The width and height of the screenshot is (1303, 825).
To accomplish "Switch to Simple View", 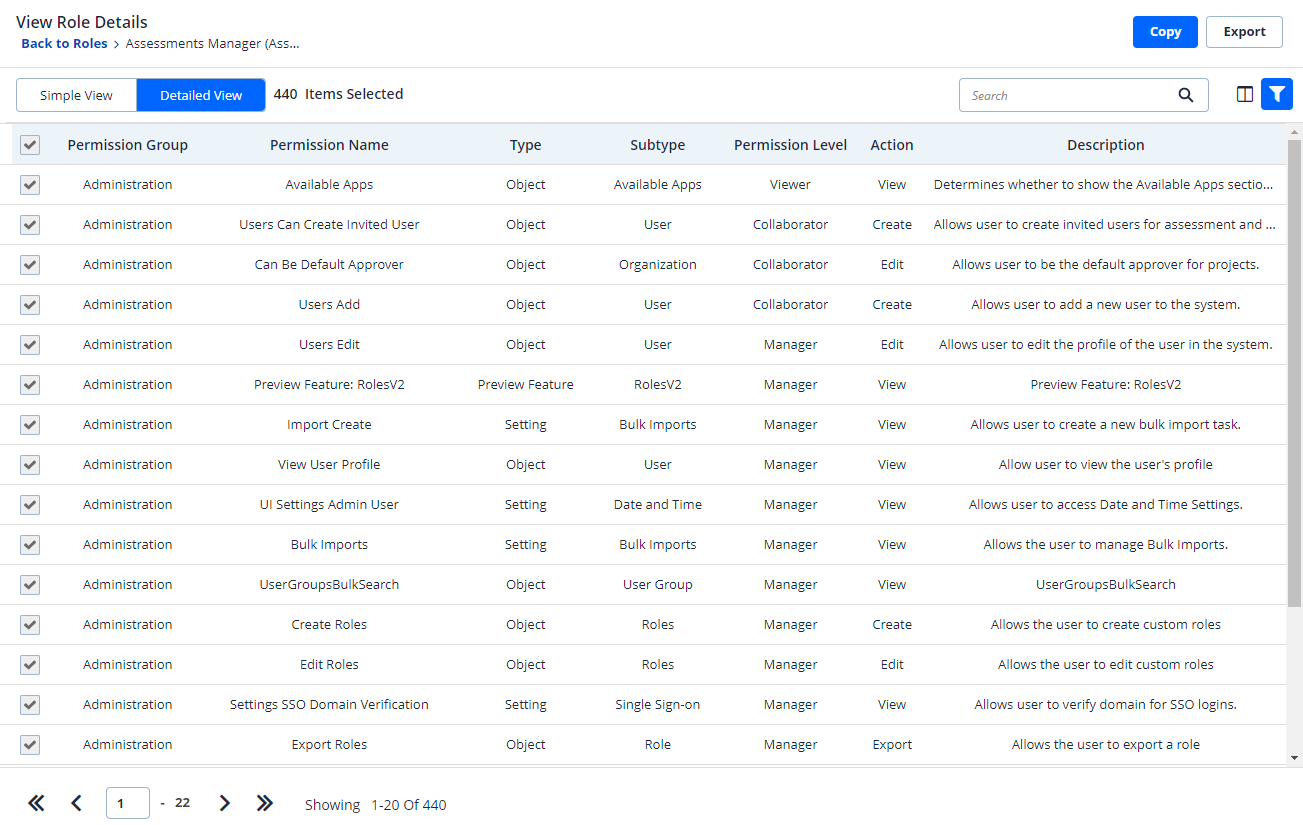I will [76, 94].
